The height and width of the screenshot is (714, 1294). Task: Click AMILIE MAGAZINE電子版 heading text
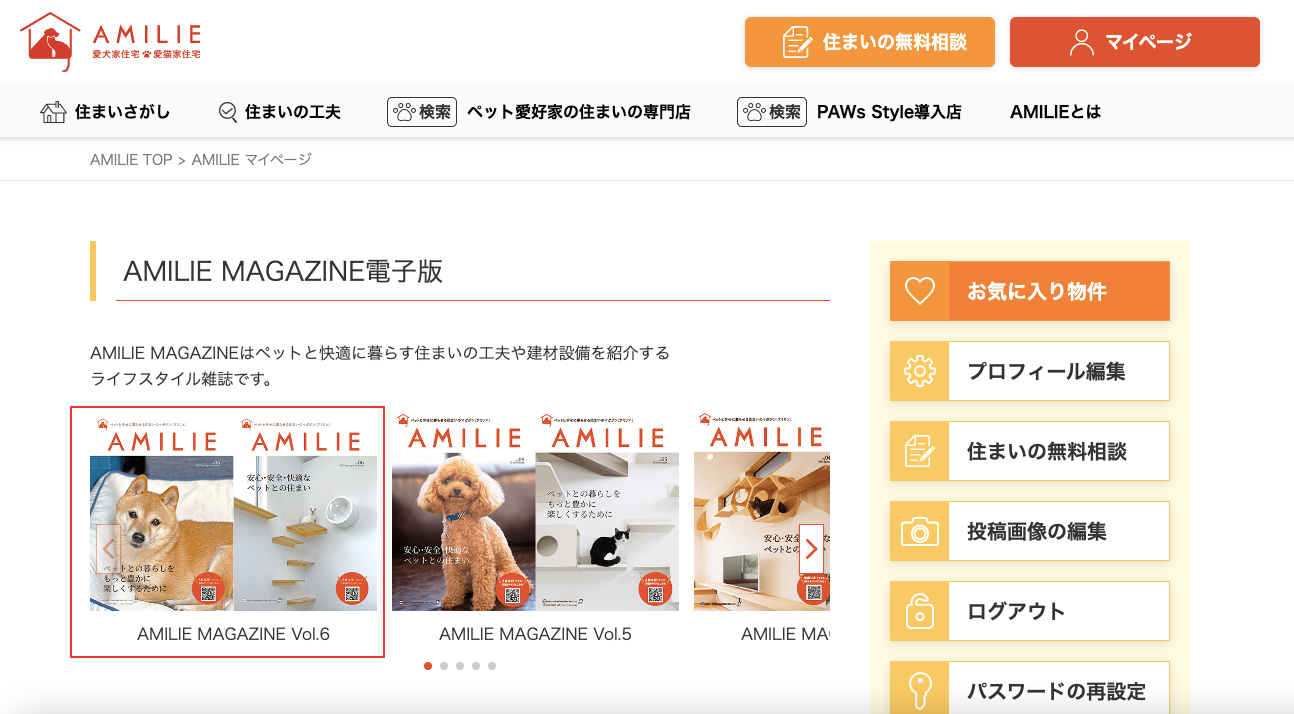tap(283, 271)
